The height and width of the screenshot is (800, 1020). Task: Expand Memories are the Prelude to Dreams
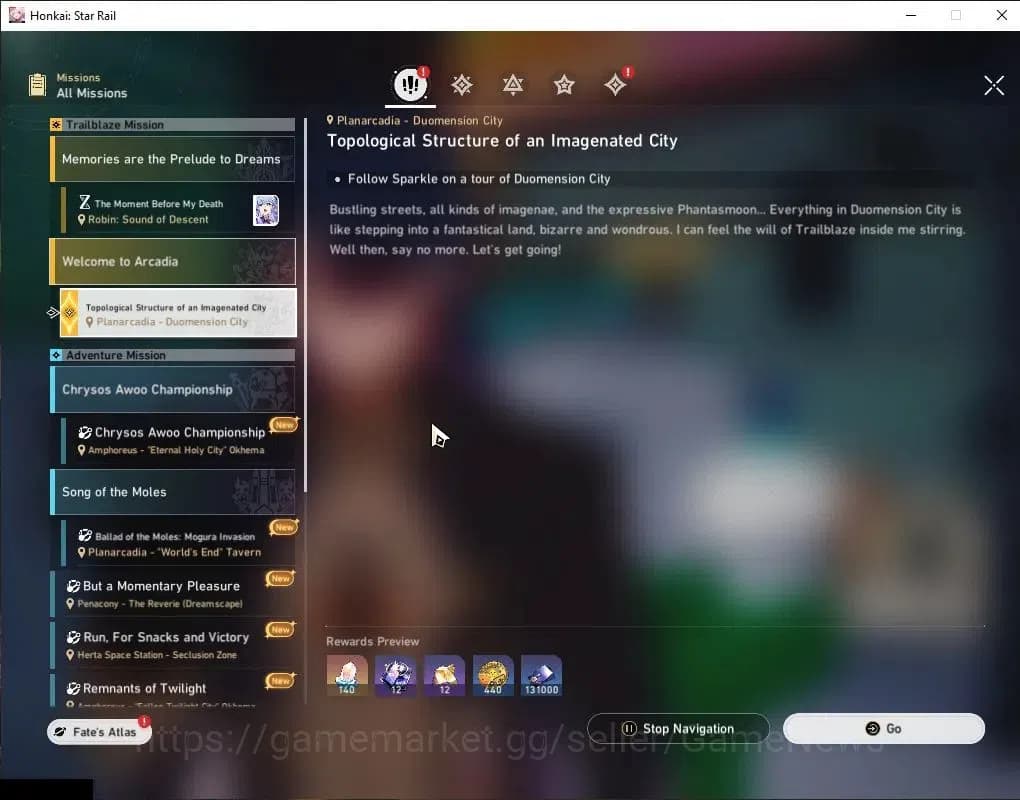click(x=172, y=159)
